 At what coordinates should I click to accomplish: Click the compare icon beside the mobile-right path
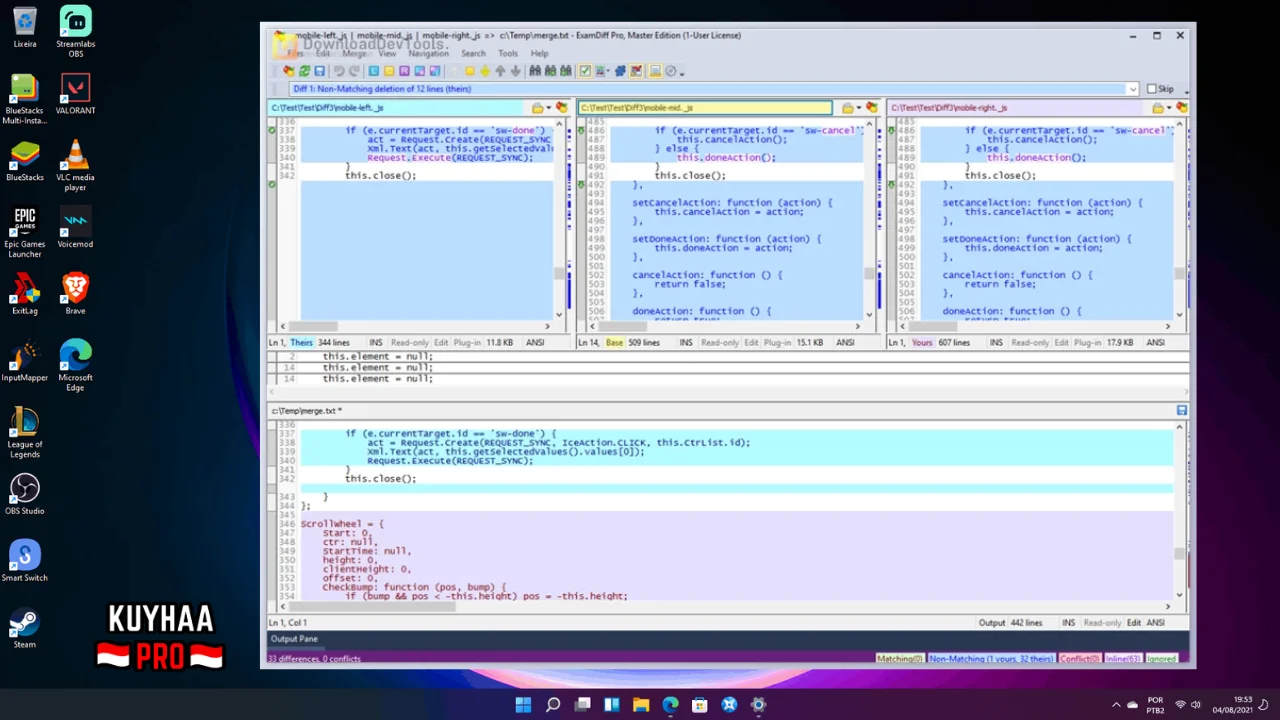click(x=1182, y=108)
